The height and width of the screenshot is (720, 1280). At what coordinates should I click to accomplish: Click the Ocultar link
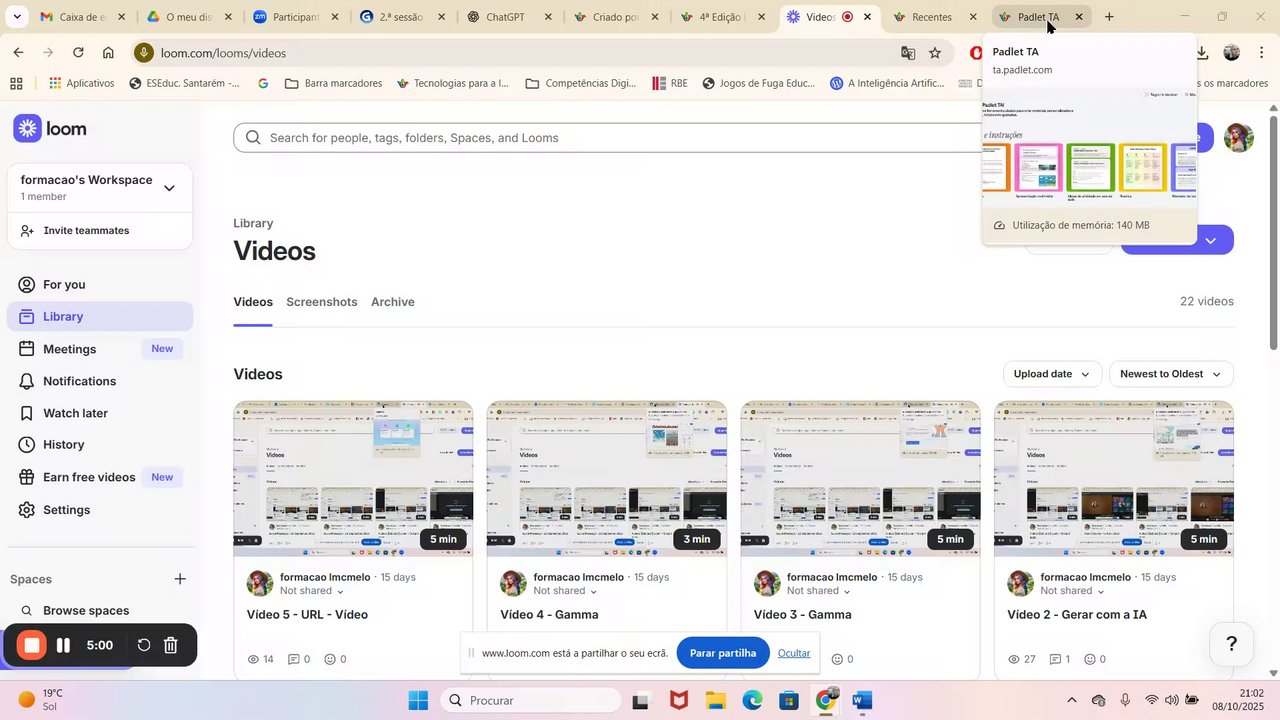coord(794,653)
